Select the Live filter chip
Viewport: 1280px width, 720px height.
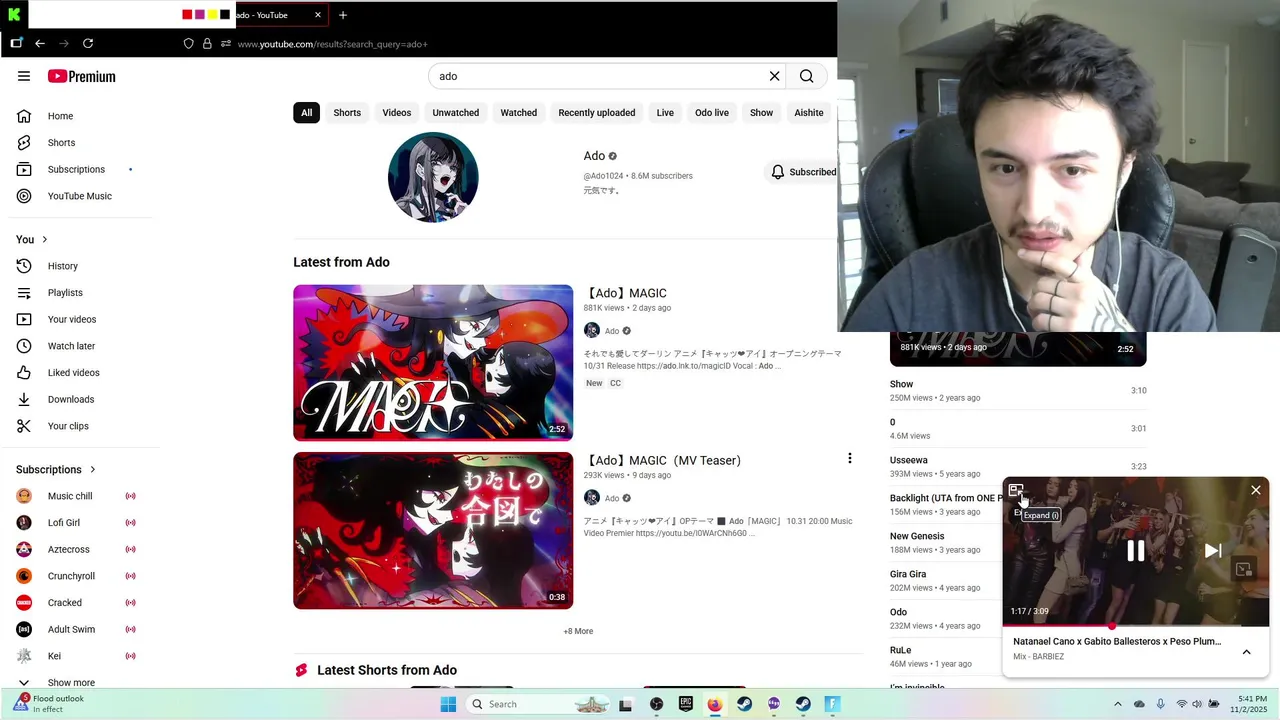point(665,113)
